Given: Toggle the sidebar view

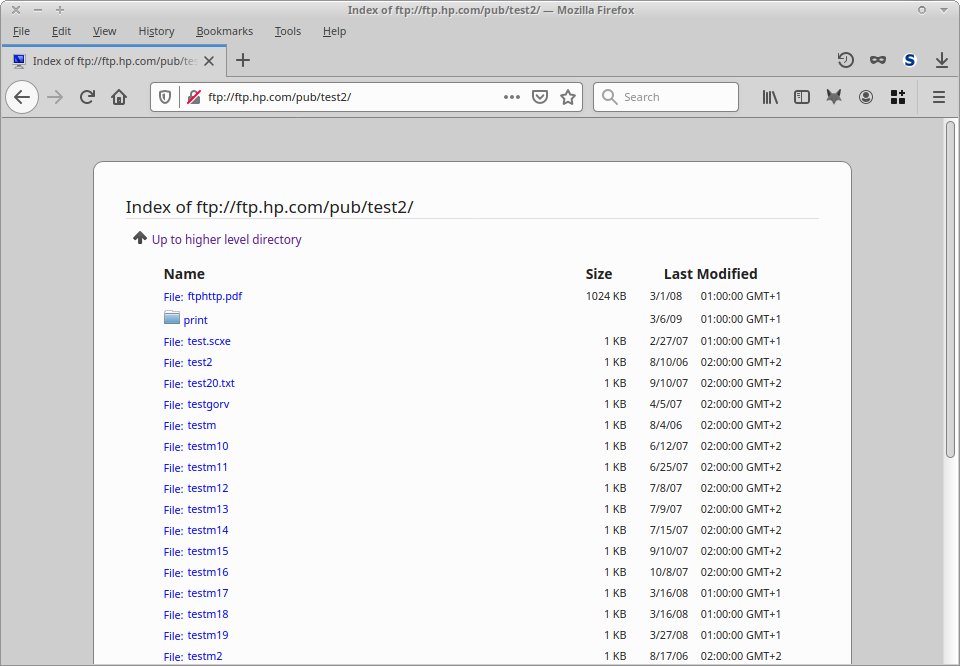Looking at the screenshot, I should point(801,97).
